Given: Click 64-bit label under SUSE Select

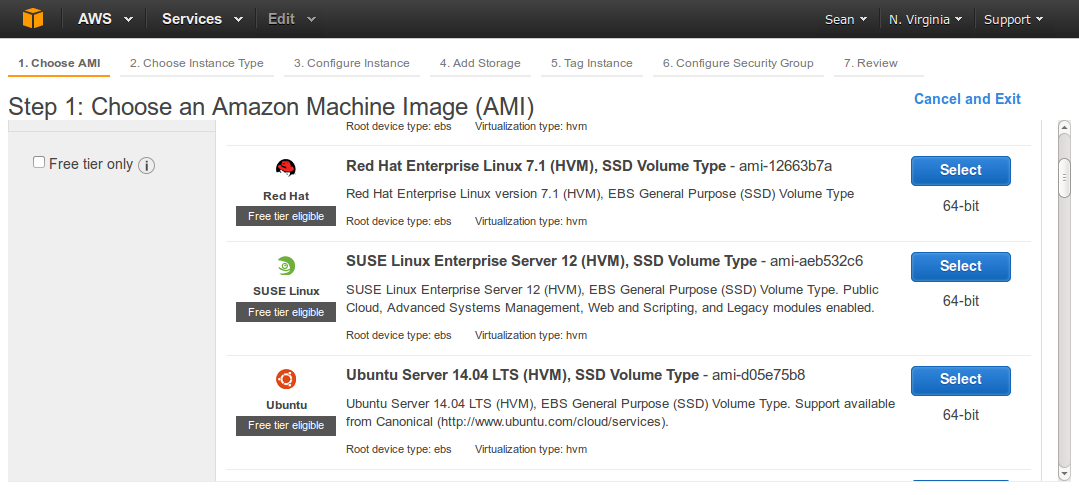Looking at the screenshot, I should (x=961, y=301).
